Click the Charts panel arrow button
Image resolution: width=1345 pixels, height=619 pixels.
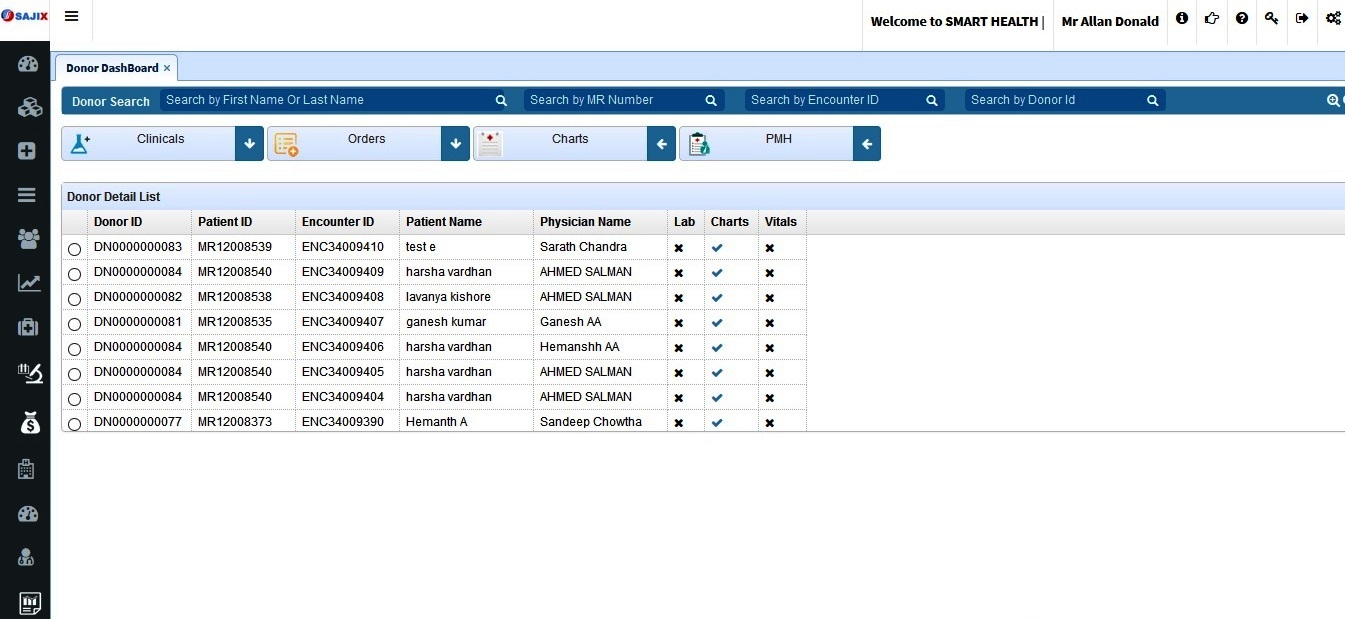[661, 144]
